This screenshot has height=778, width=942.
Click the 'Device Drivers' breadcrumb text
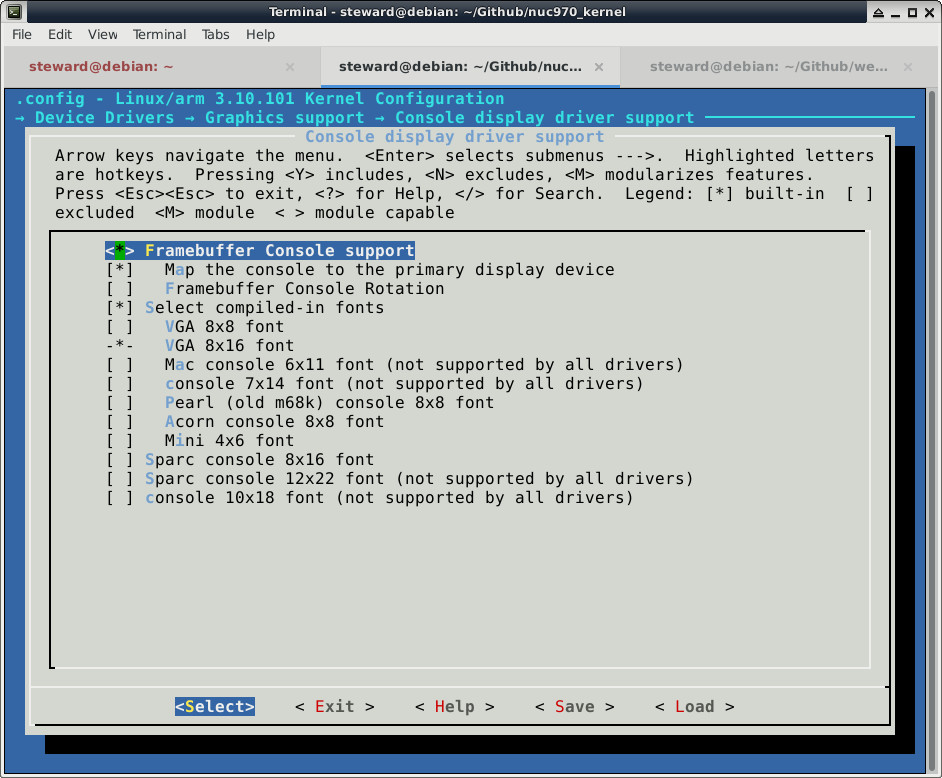click(105, 118)
